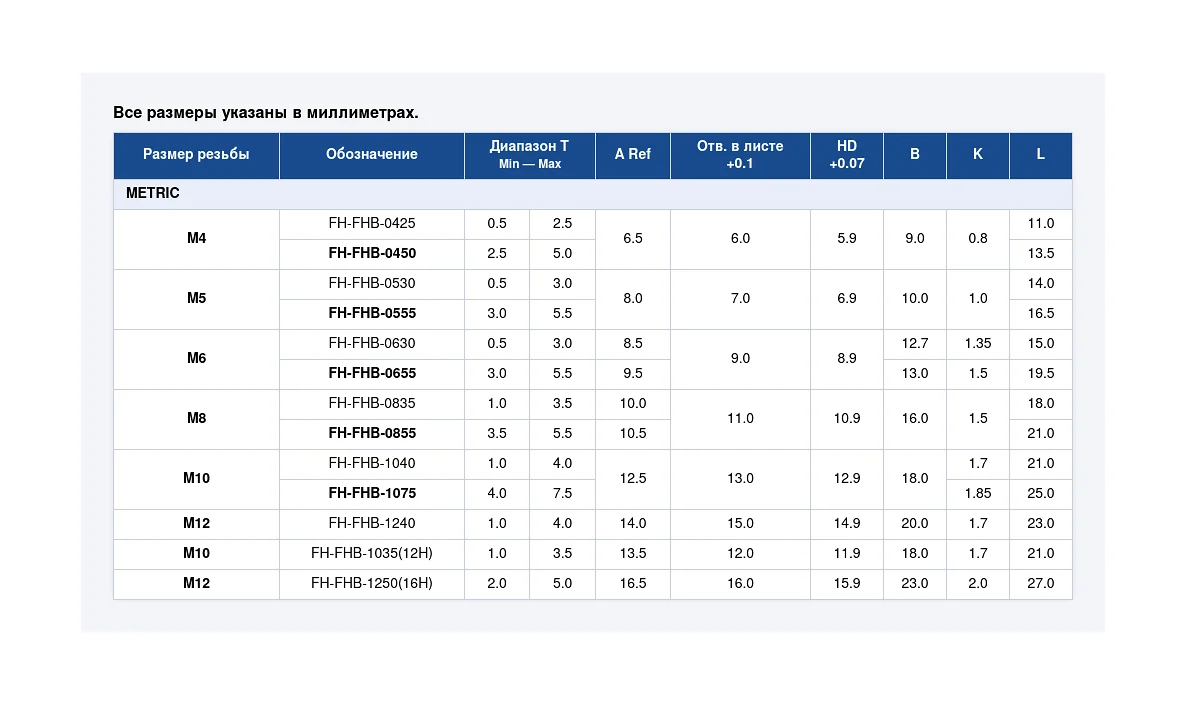Select the FH-FHB-1250(16H) designation
The image size is (1177, 701).
coord(372,584)
